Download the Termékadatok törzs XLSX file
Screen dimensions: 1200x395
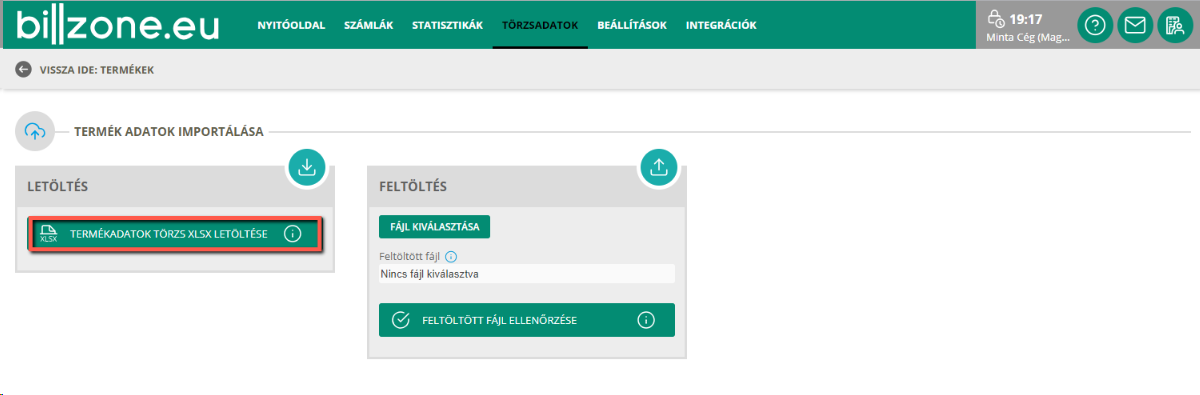coord(174,234)
